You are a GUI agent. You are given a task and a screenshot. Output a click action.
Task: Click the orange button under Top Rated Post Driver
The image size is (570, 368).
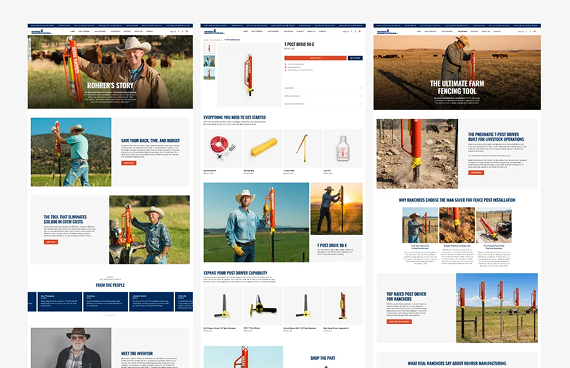399,321
